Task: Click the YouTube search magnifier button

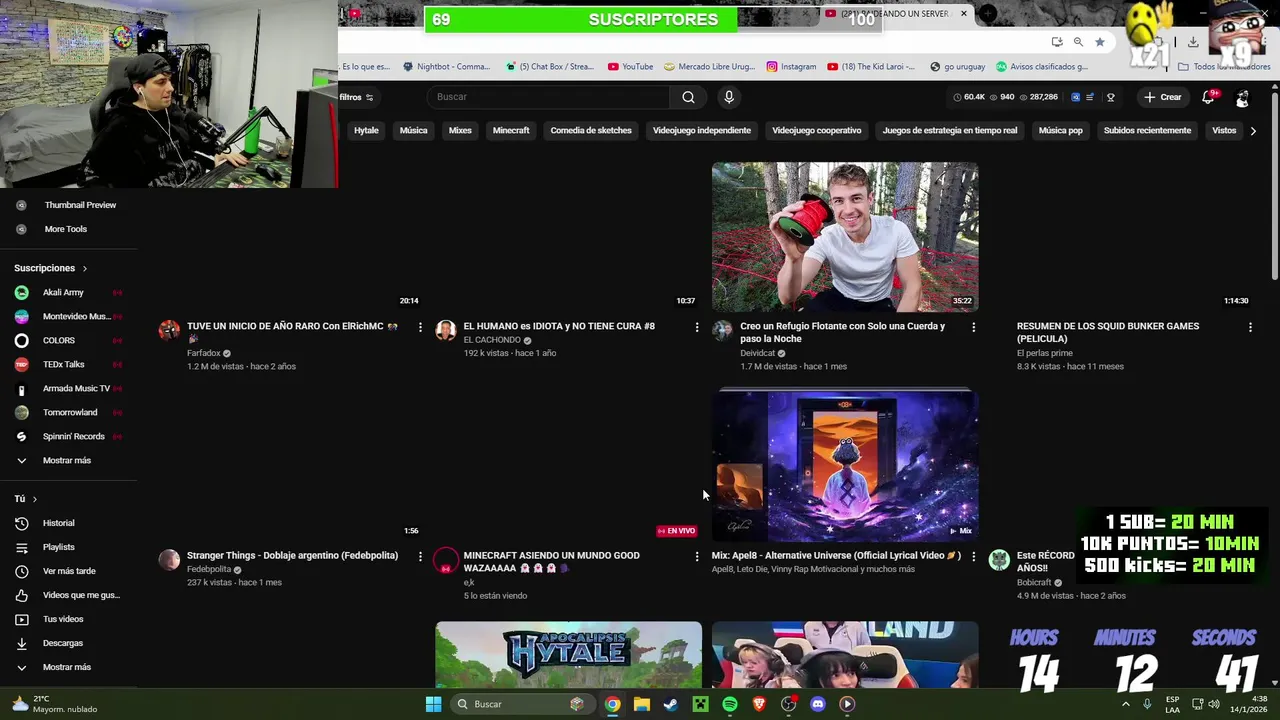Action: pyautogui.click(x=688, y=97)
